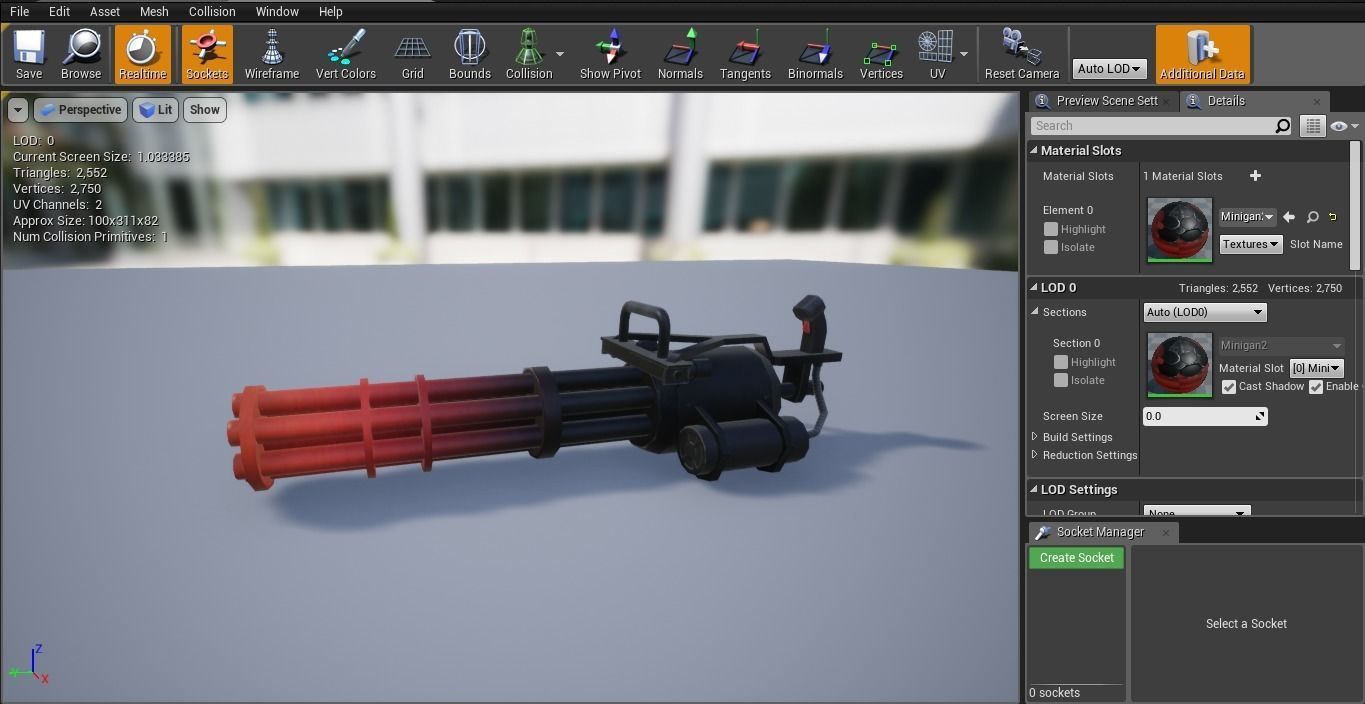The width and height of the screenshot is (1365, 704).
Task: Use selected asset arrow for Element 0
Action: 1289,217
